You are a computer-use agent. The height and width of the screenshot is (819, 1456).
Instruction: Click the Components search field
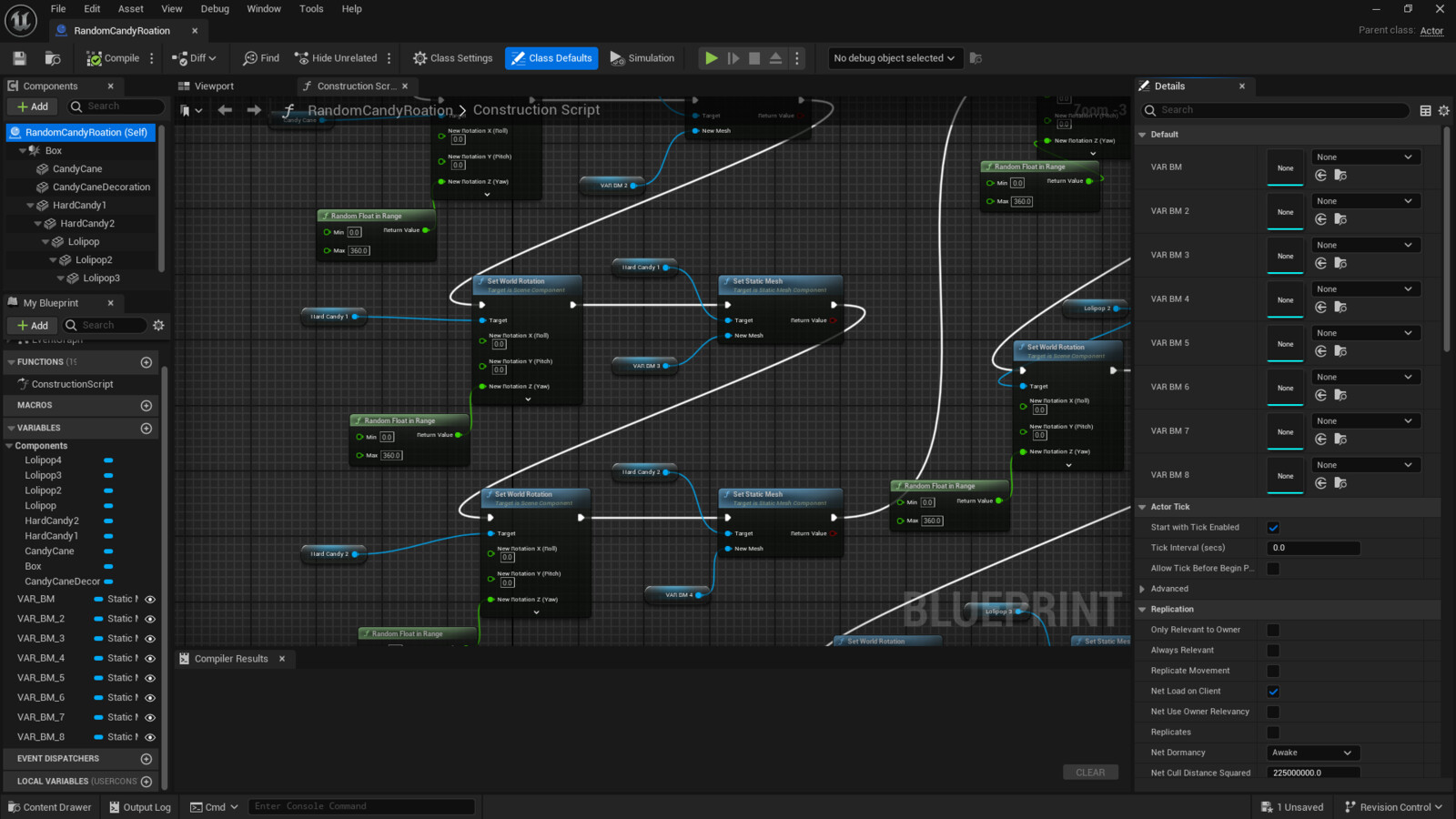click(117, 106)
